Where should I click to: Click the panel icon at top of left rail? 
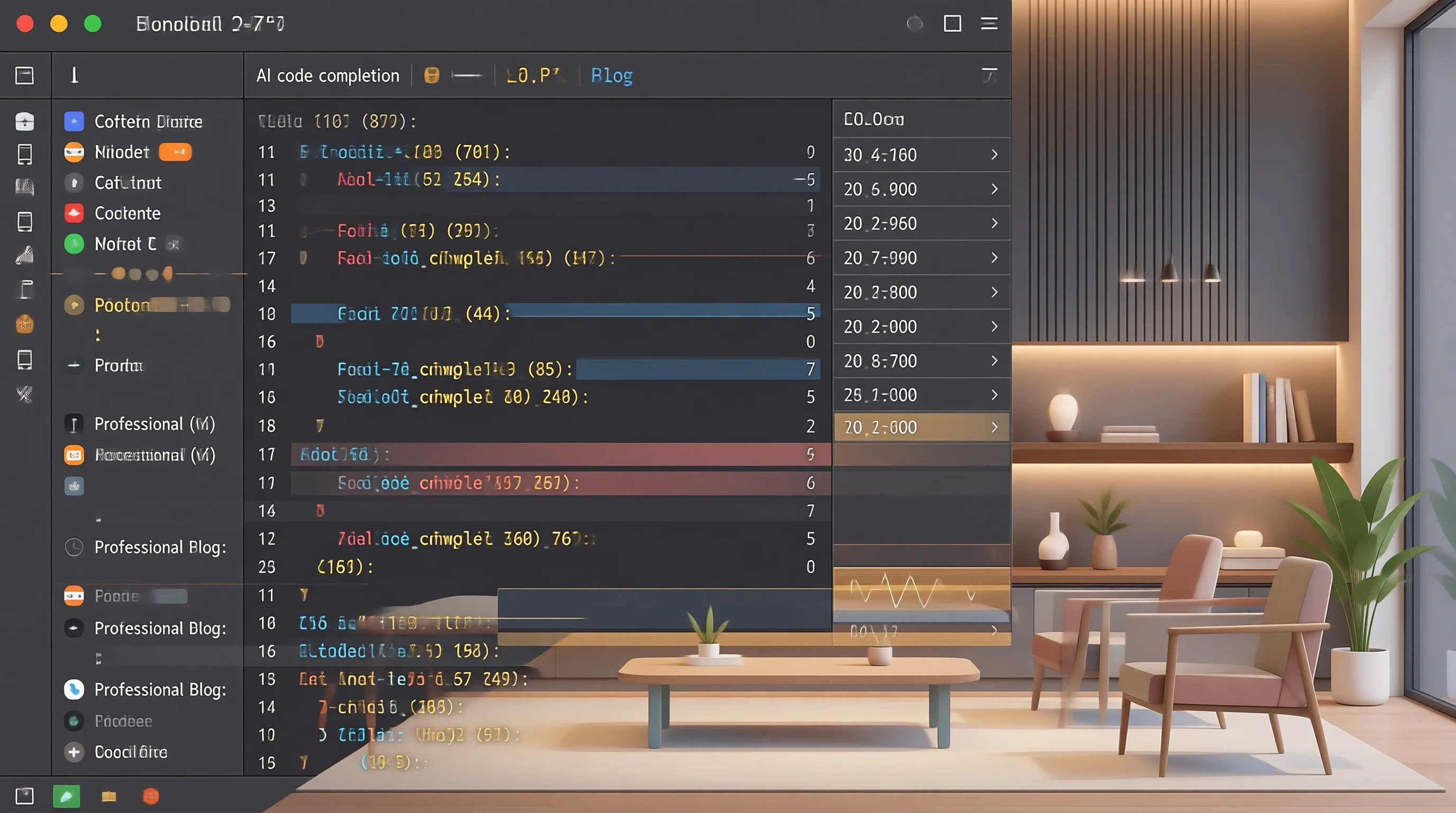click(24, 75)
